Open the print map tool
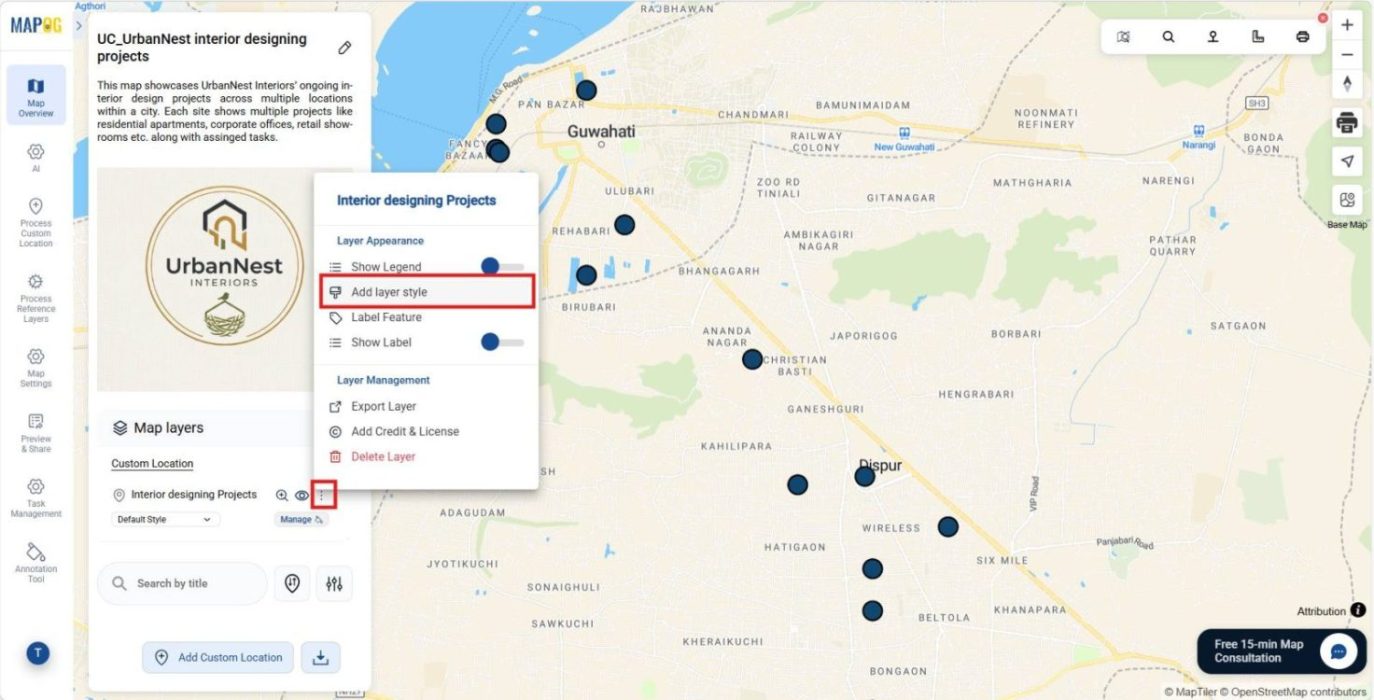The width and height of the screenshot is (1374, 700). coord(1347,122)
